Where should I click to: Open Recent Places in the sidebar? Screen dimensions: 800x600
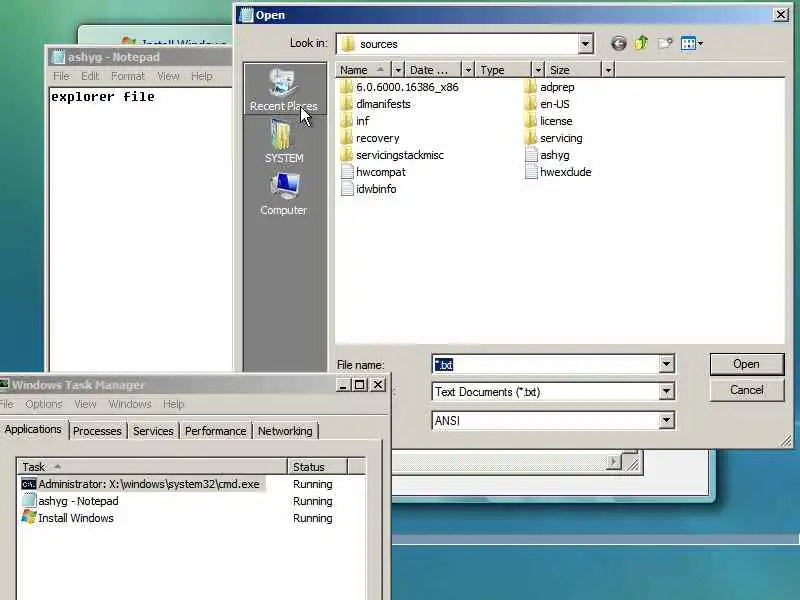(x=283, y=90)
